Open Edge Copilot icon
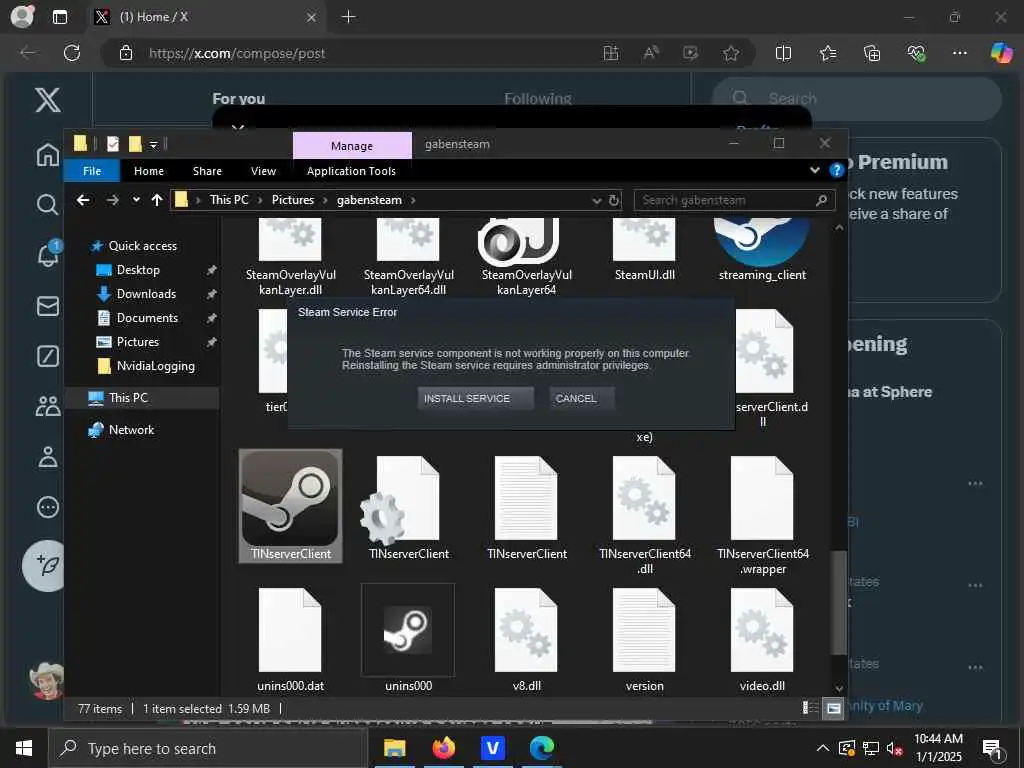 coord(1000,53)
